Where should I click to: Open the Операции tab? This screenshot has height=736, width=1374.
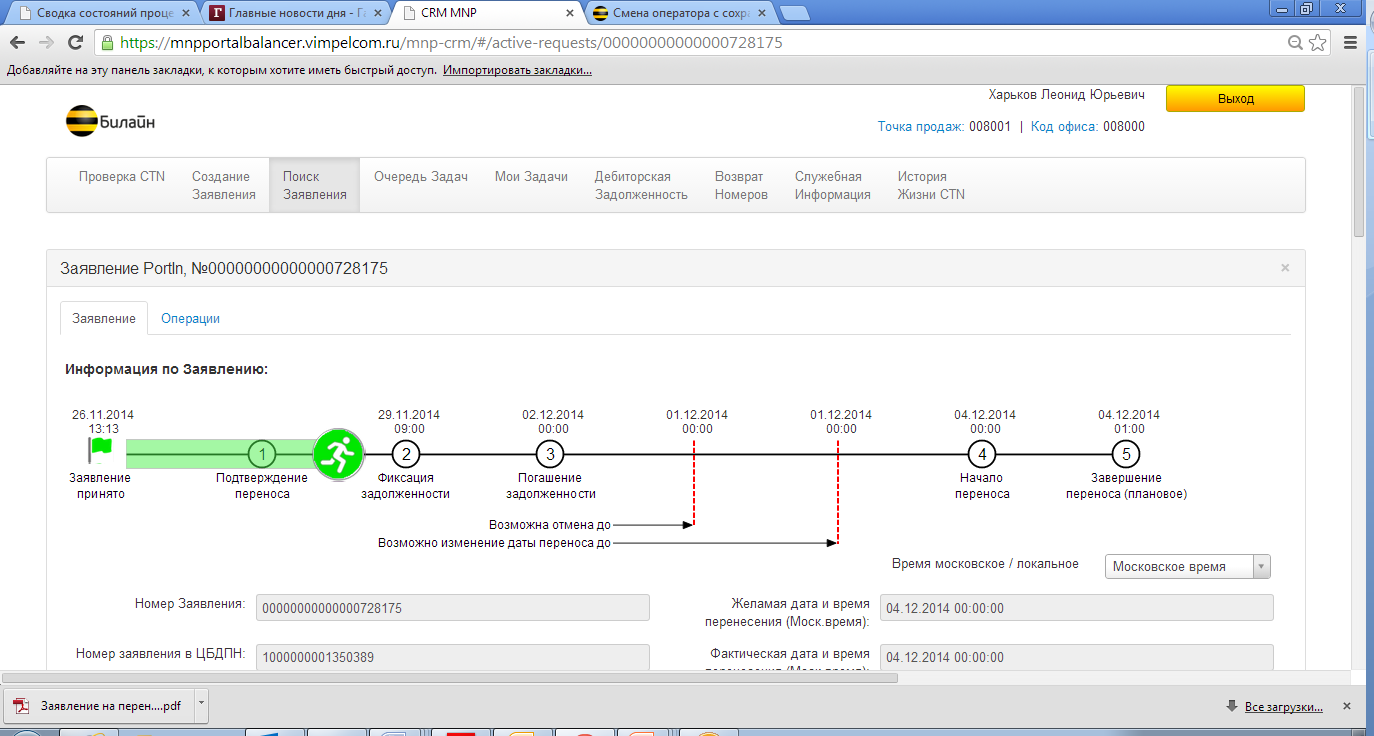pos(190,318)
